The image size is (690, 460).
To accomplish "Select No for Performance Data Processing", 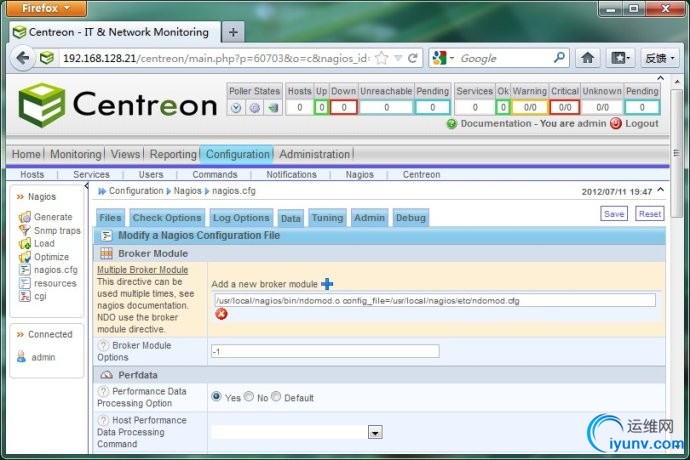I will coord(249,397).
